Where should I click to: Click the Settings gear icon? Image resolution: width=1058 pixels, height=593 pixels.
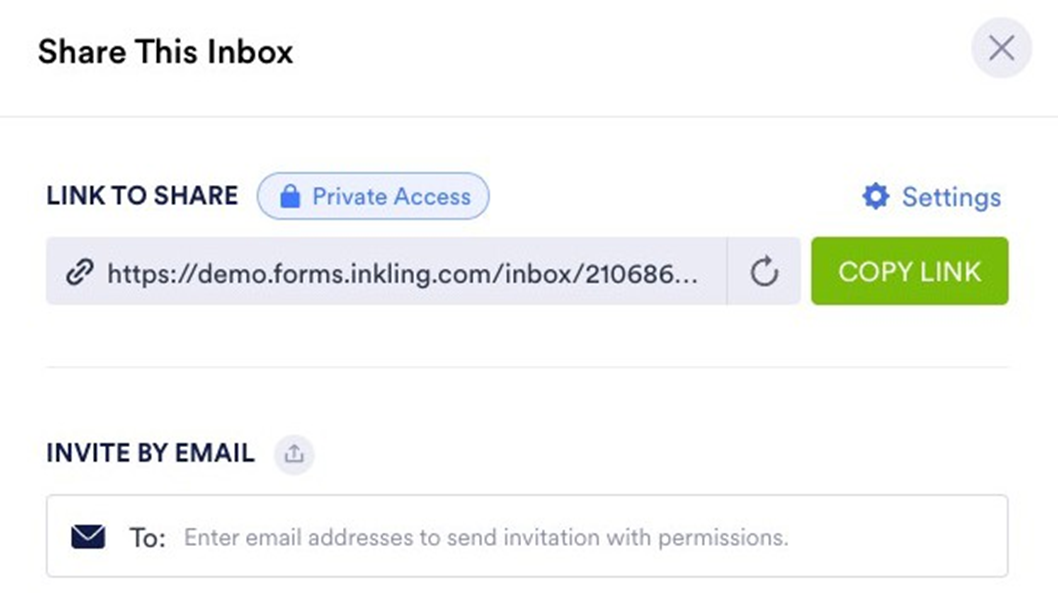click(876, 196)
